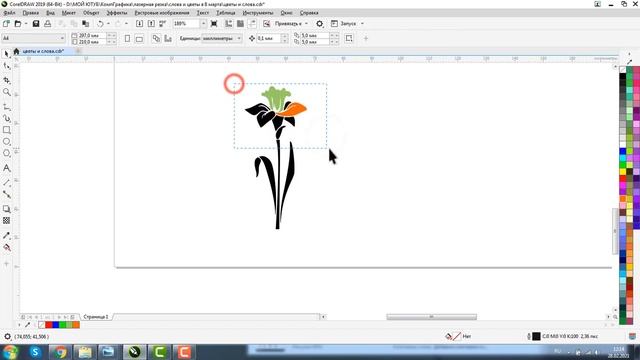Select the Freehand curve tool
640x360 pixels.
coord(7,107)
